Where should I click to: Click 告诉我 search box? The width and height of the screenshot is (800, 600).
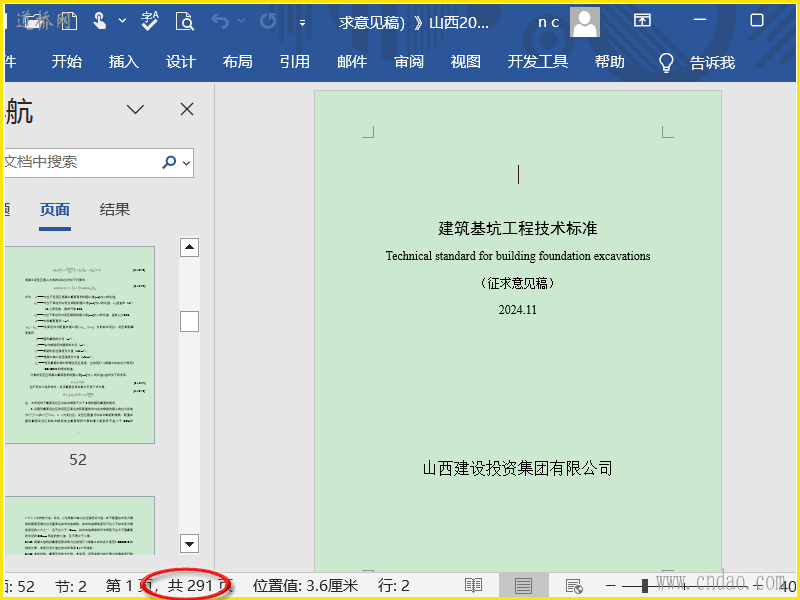click(713, 63)
